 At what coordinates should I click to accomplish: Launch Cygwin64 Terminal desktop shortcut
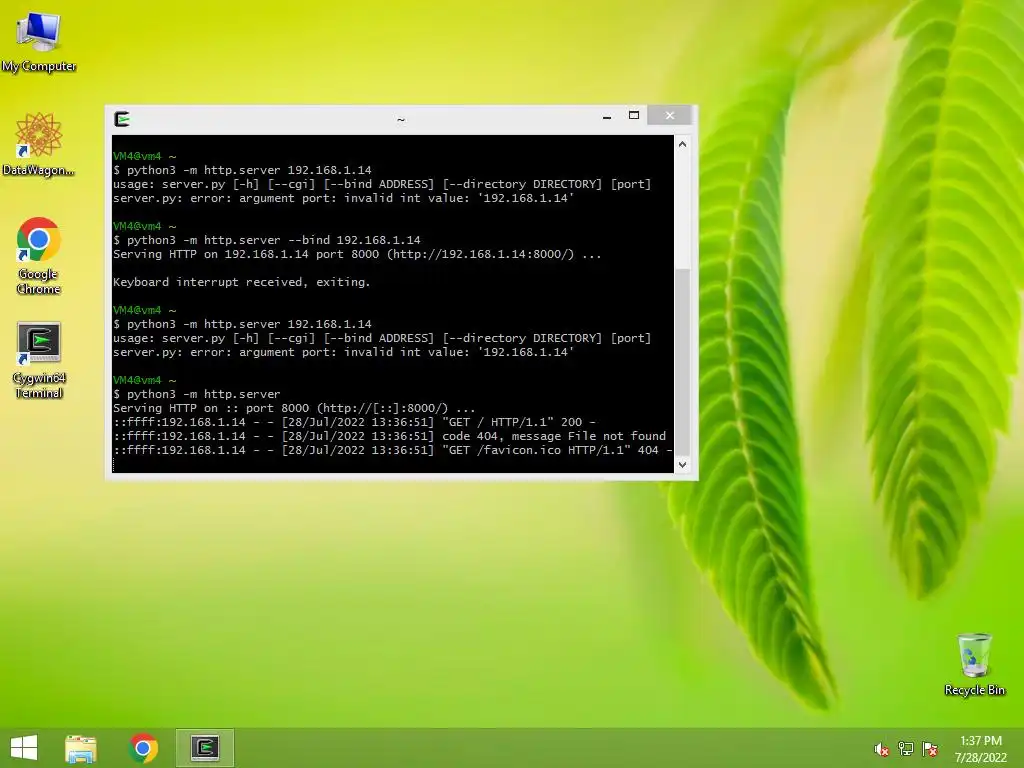point(39,360)
